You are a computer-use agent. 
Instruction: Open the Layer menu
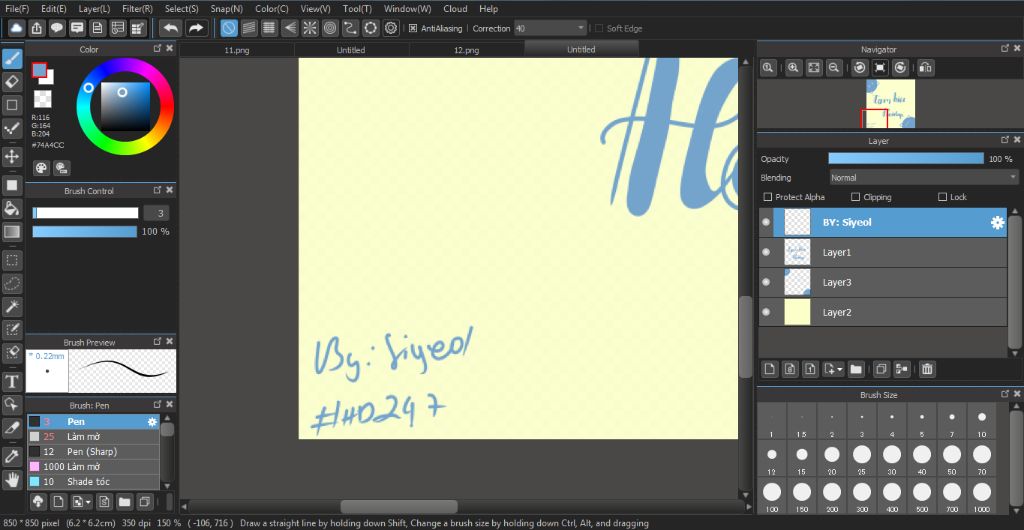pos(94,8)
